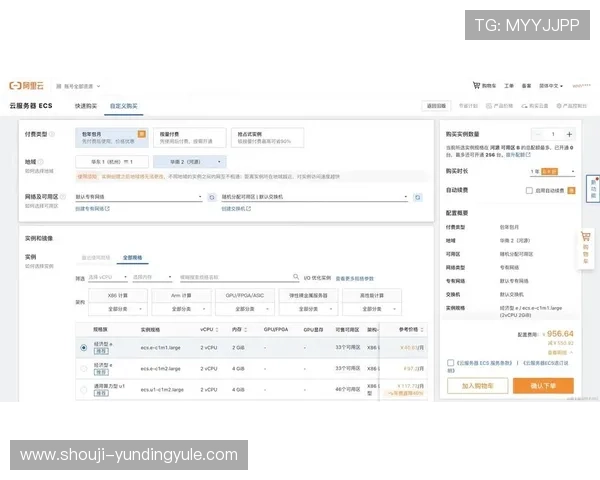Click the info icon next to 地域
The width and height of the screenshot is (600, 480).
41,162
